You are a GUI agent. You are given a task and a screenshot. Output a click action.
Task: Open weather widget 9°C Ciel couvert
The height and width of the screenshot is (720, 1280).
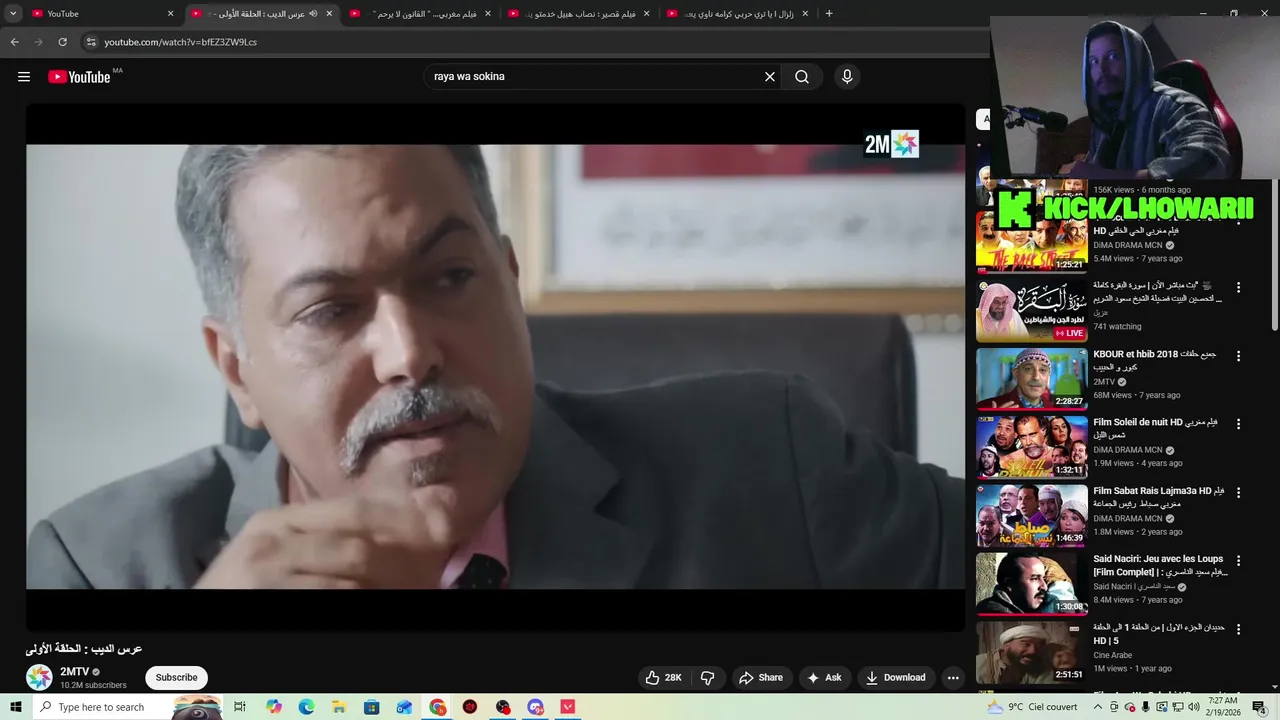click(x=1032, y=707)
